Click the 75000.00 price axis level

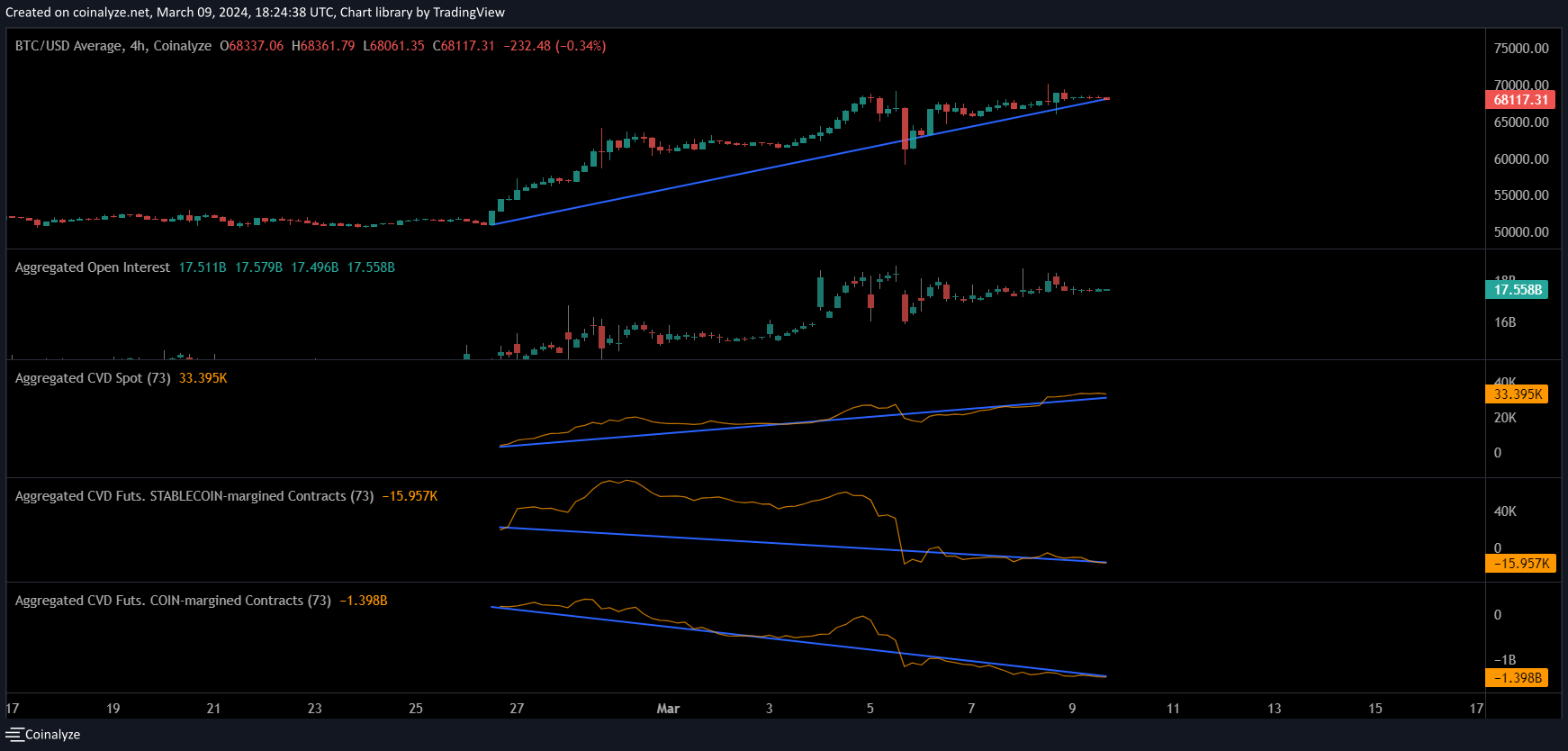(x=1521, y=49)
